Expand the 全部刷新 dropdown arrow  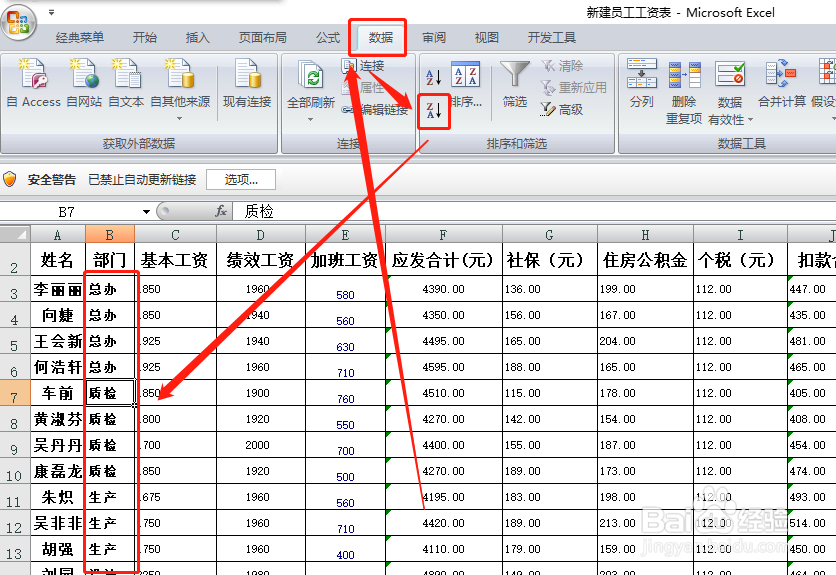(310, 119)
